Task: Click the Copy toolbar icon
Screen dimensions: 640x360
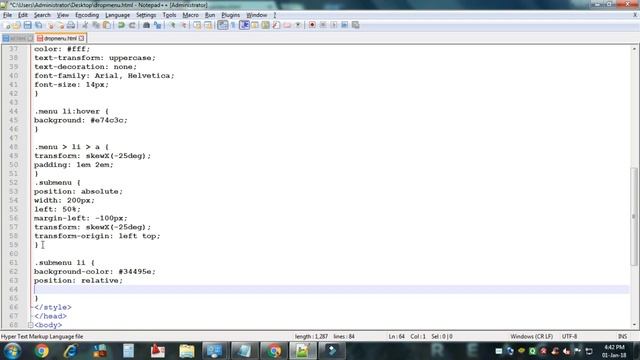Action: (96, 25)
